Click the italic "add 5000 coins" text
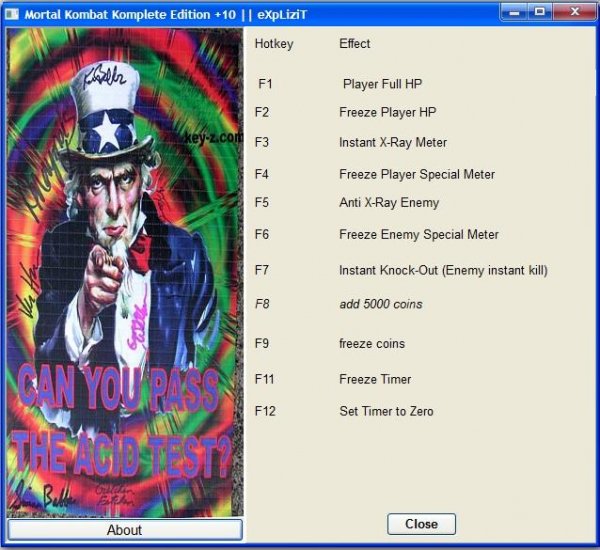Viewport: 600px width, 550px height. [x=381, y=304]
